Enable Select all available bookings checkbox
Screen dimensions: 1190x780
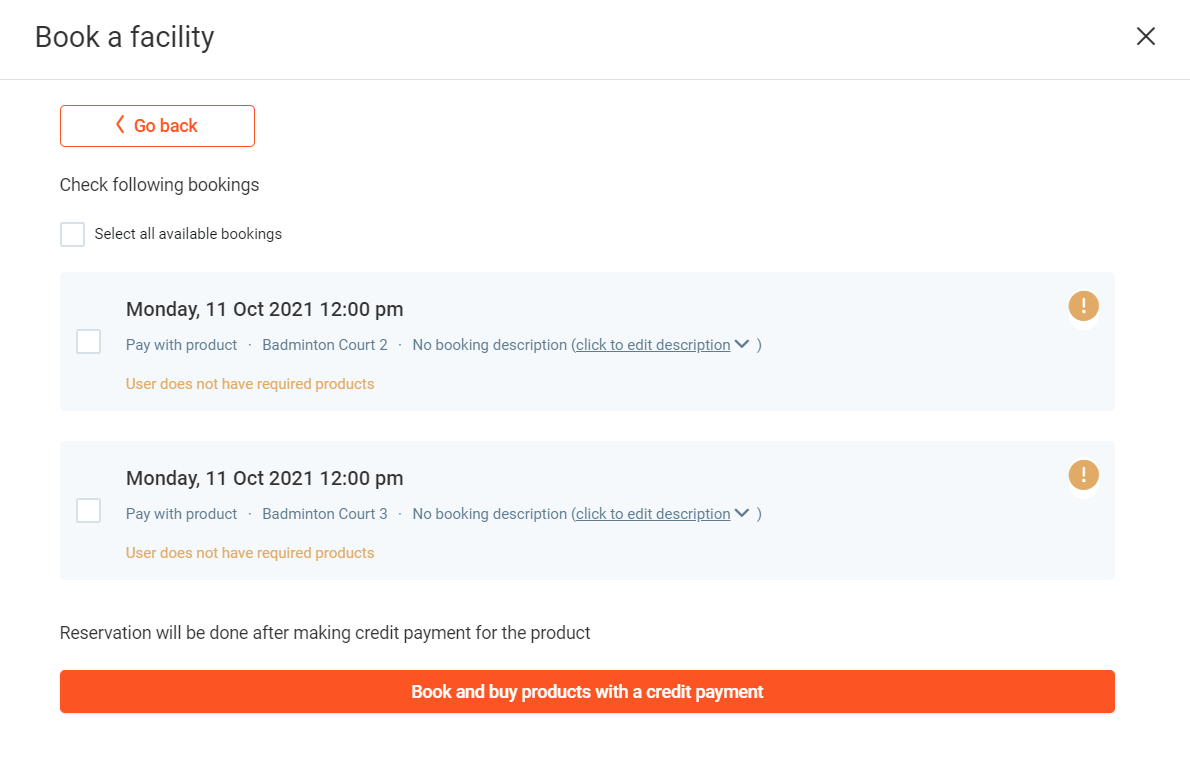click(73, 234)
